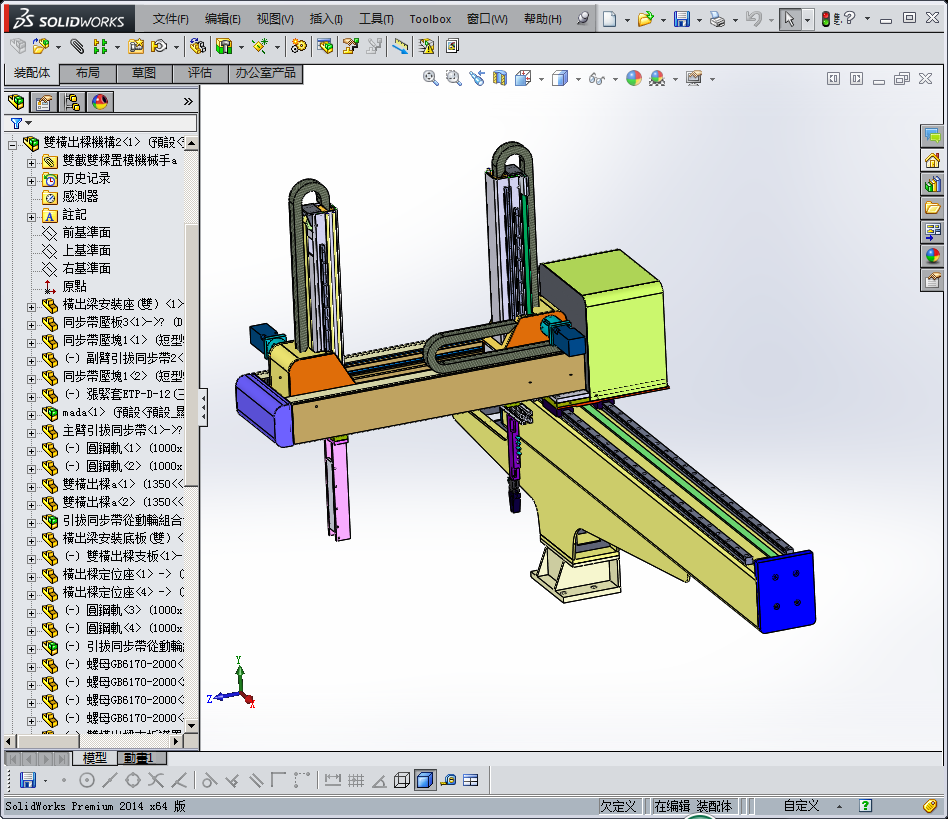Click the Section View icon
The height and width of the screenshot is (819, 948).
(499, 78)
